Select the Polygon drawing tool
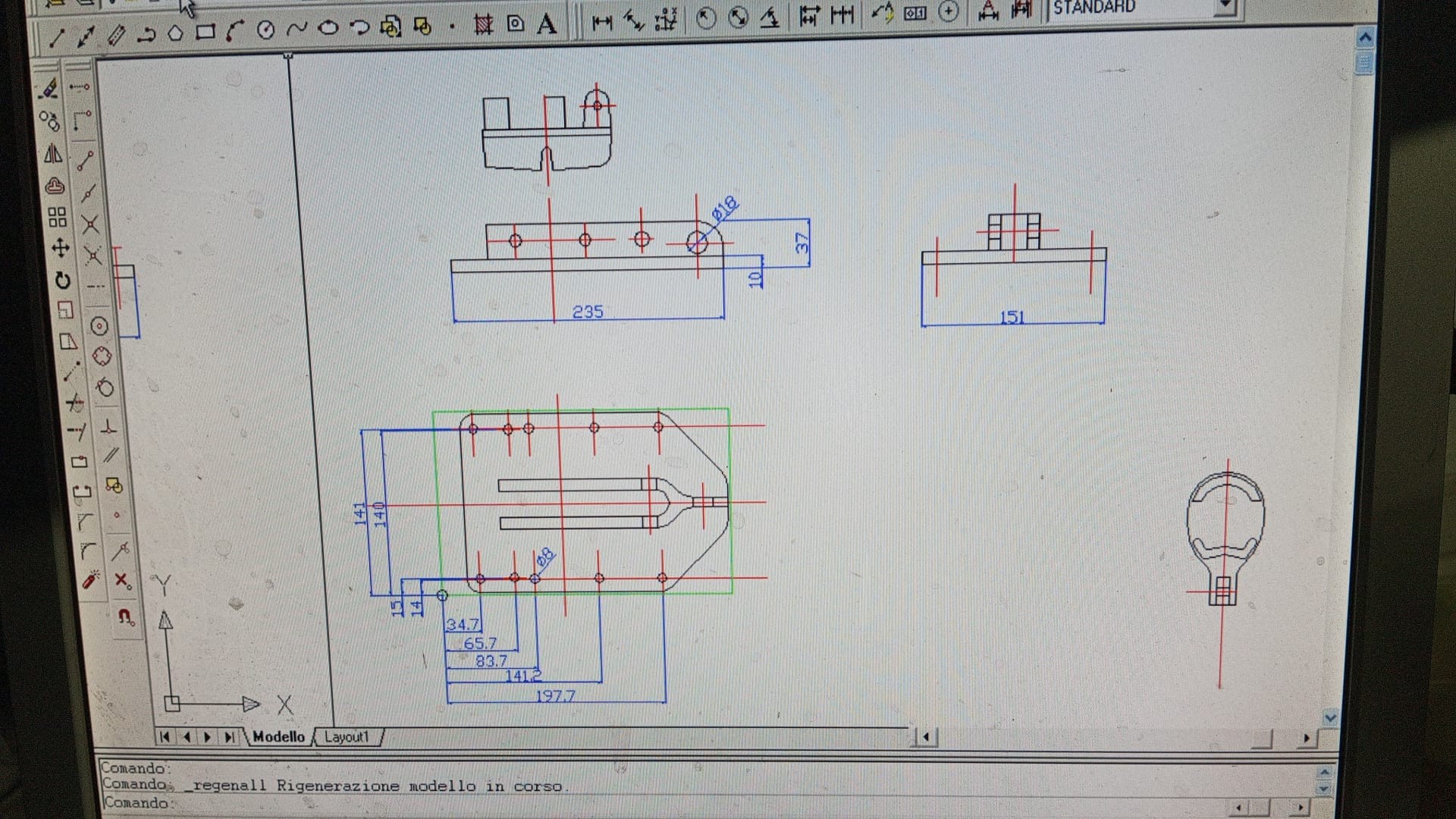This screenshot has height=819, width=1456. [x=175, y=33]
